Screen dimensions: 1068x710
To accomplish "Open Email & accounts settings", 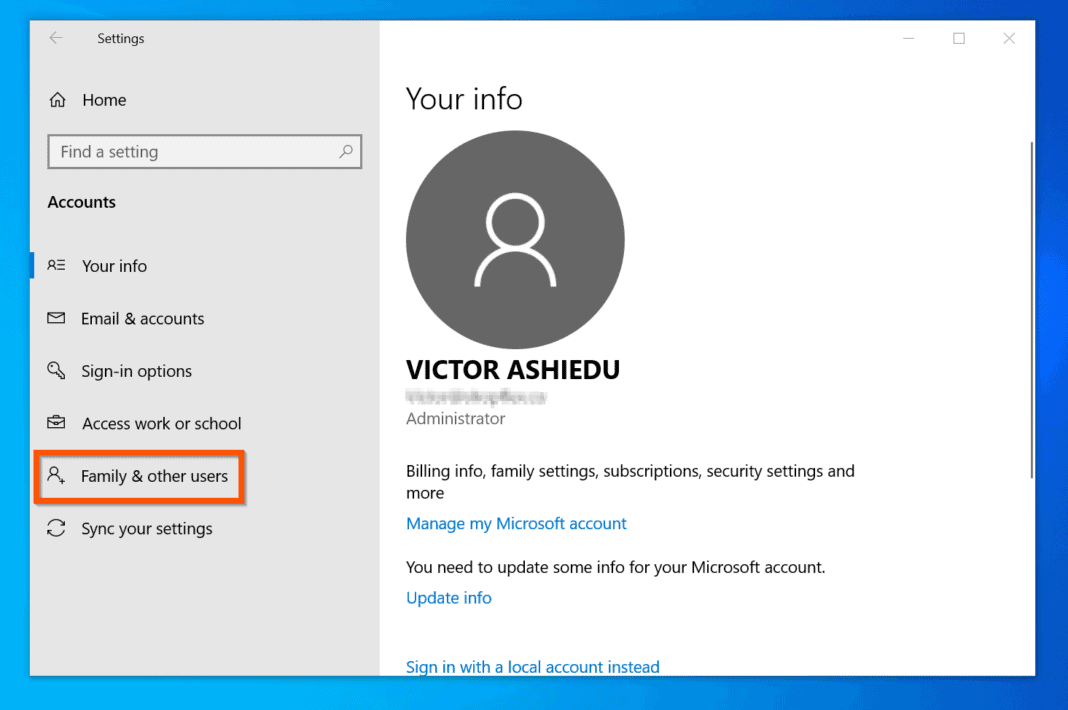I will (x=140, y=318).
